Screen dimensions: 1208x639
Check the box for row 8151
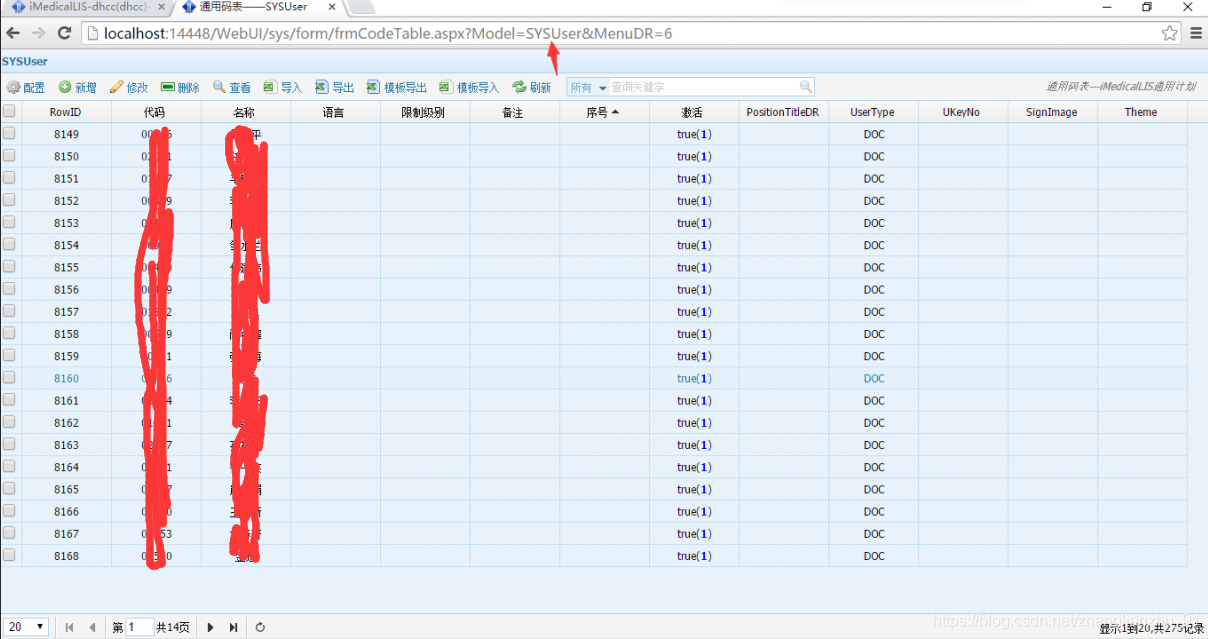9,178
